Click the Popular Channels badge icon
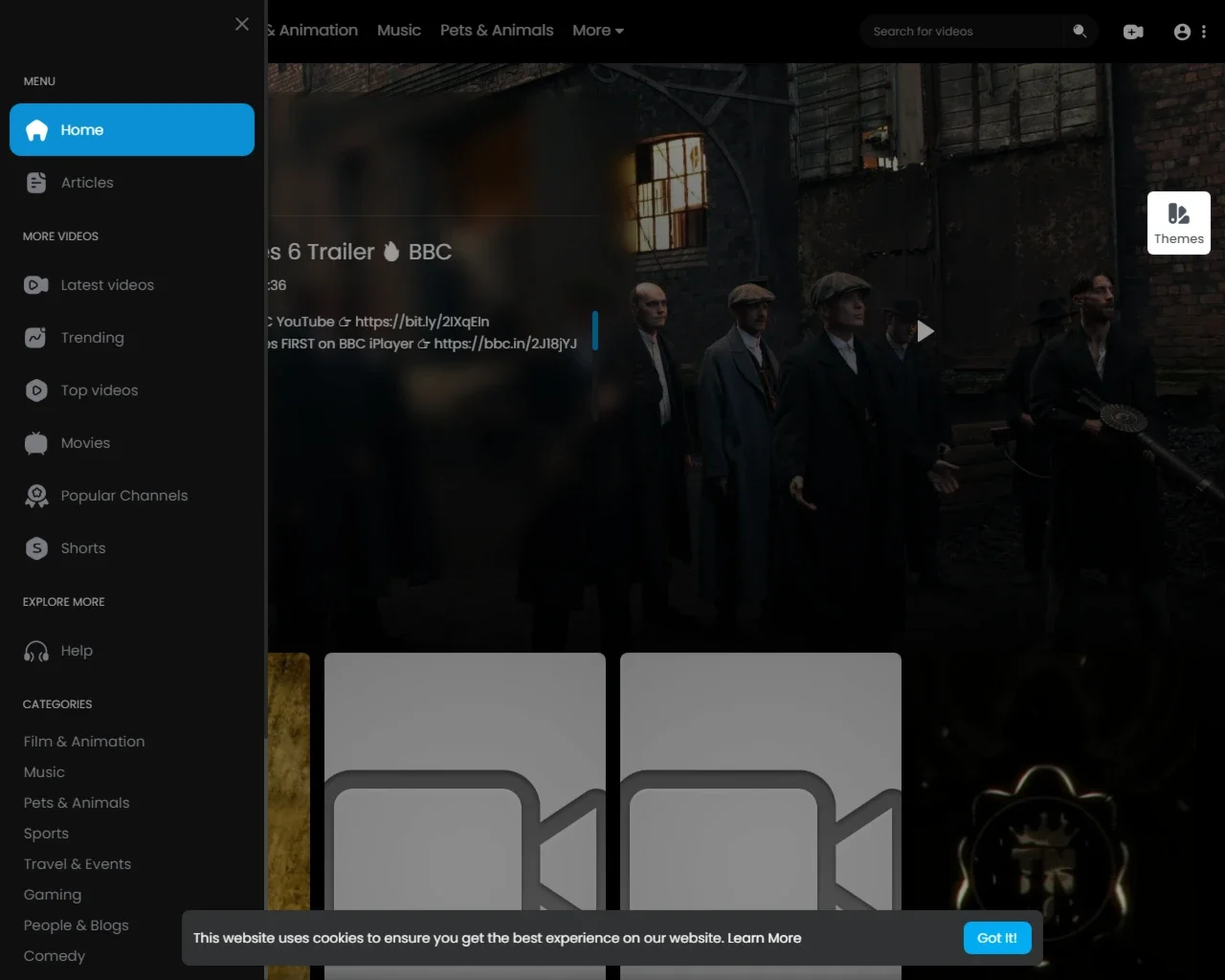Viewport: 1225px width, 980px height. click(x=36, y=496)
